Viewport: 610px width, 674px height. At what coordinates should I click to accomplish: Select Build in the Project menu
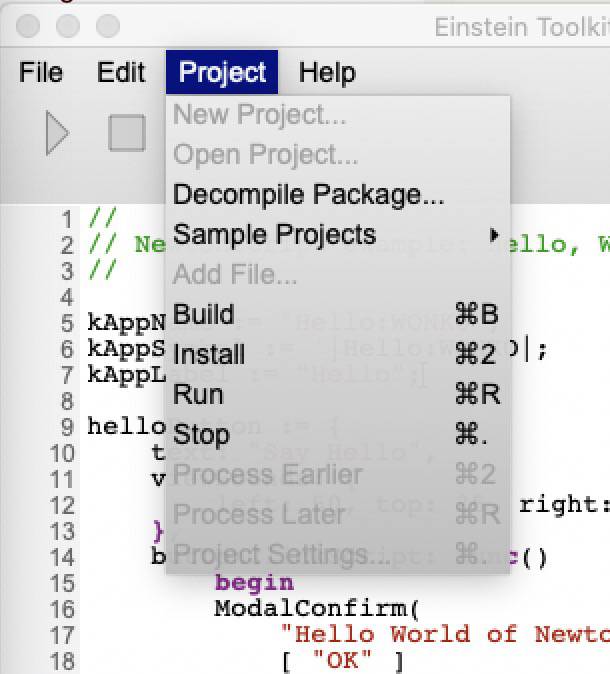point(204,314)
